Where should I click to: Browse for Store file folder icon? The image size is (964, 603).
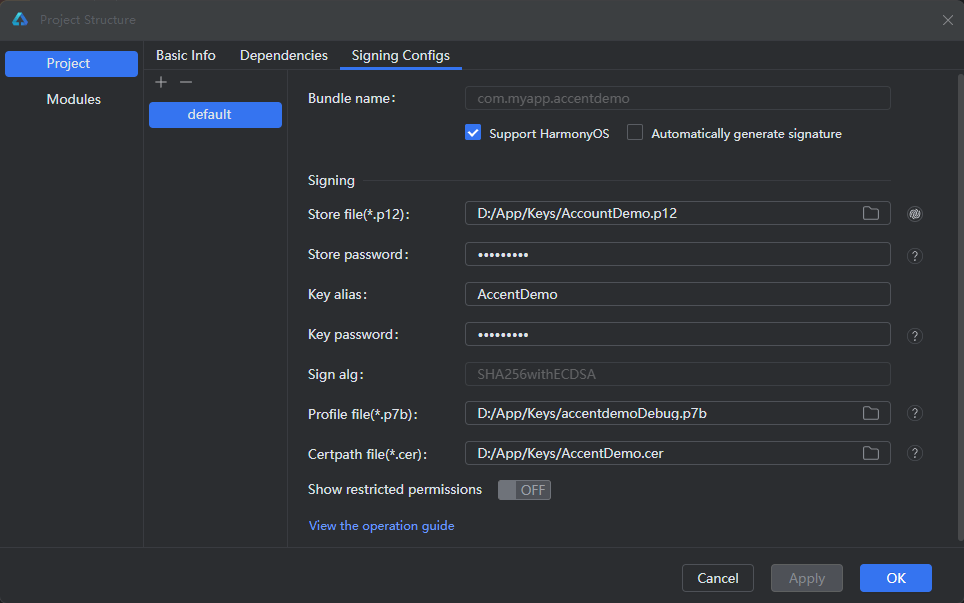pyautogui.click(x=871, y=213)
